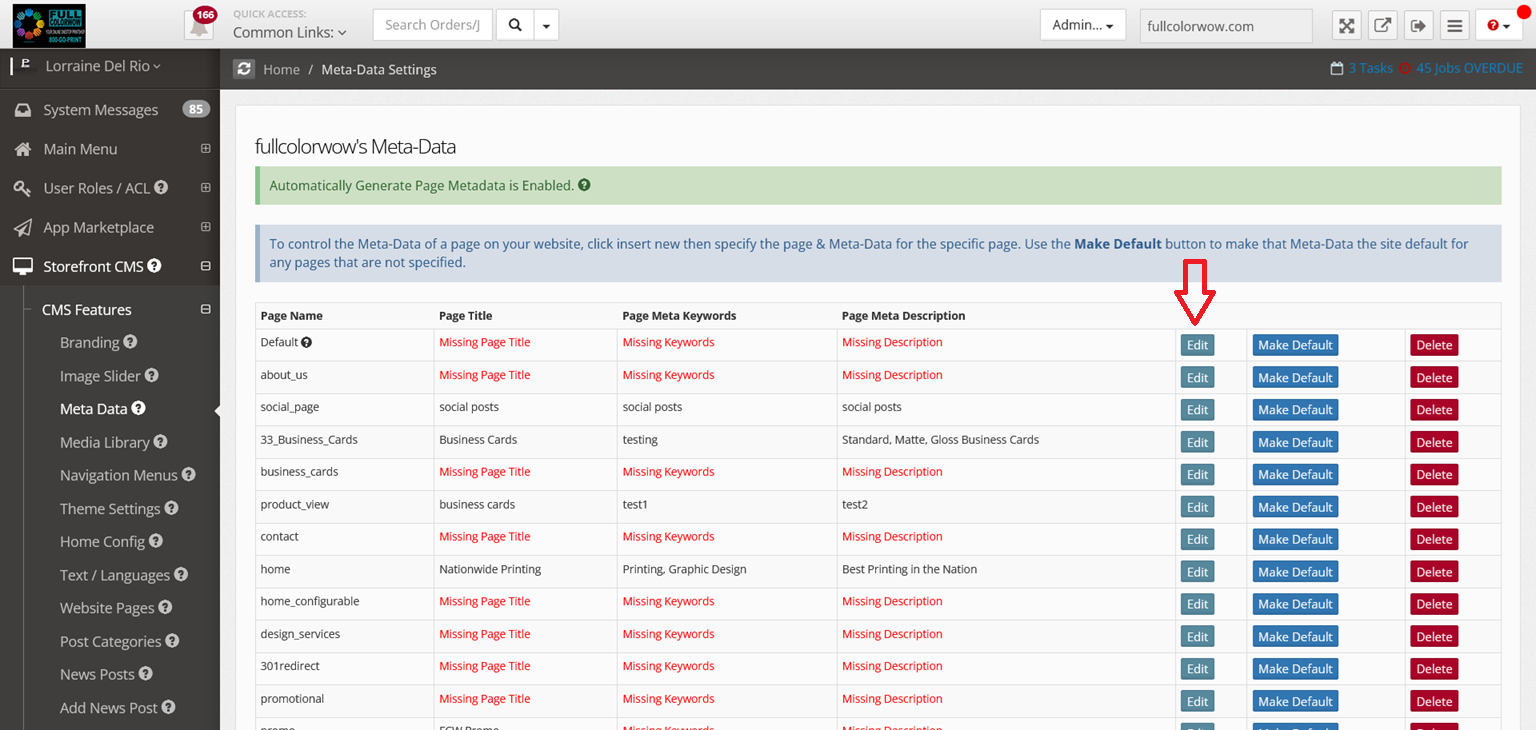This screenshot has width=1536, height=730.
Task: Click Make Default for the home row
Action: point(1295,572)
